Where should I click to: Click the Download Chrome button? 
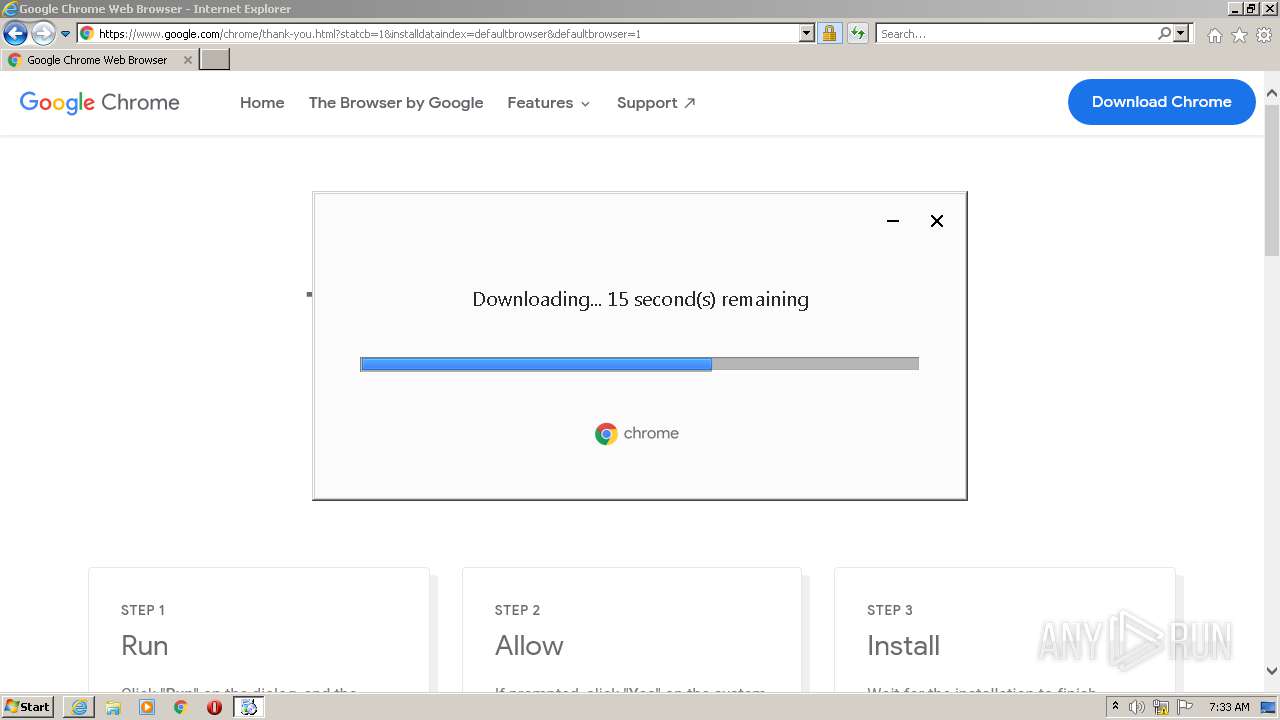pyautogui.click(x=1161, y=102)
